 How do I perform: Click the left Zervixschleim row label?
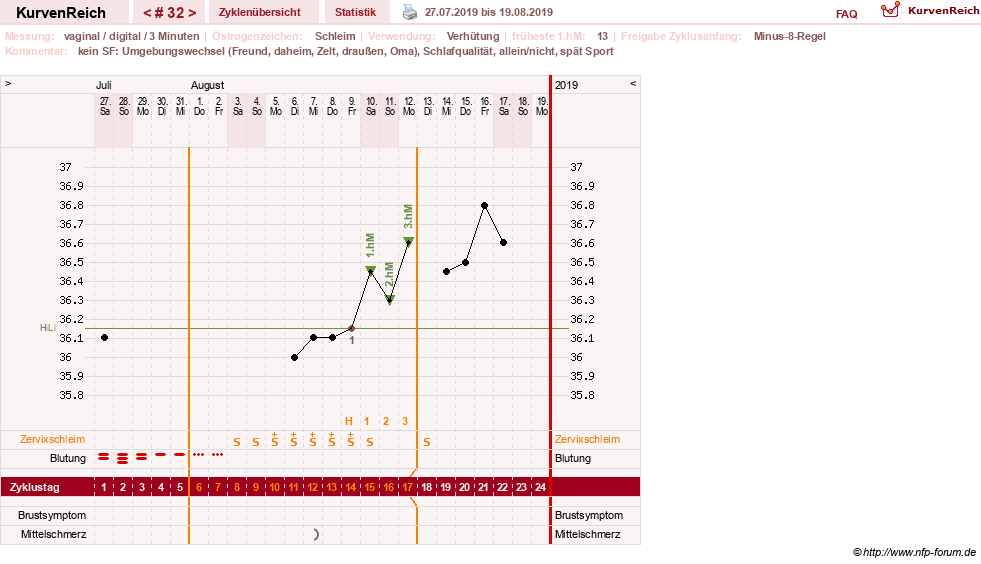52,439
